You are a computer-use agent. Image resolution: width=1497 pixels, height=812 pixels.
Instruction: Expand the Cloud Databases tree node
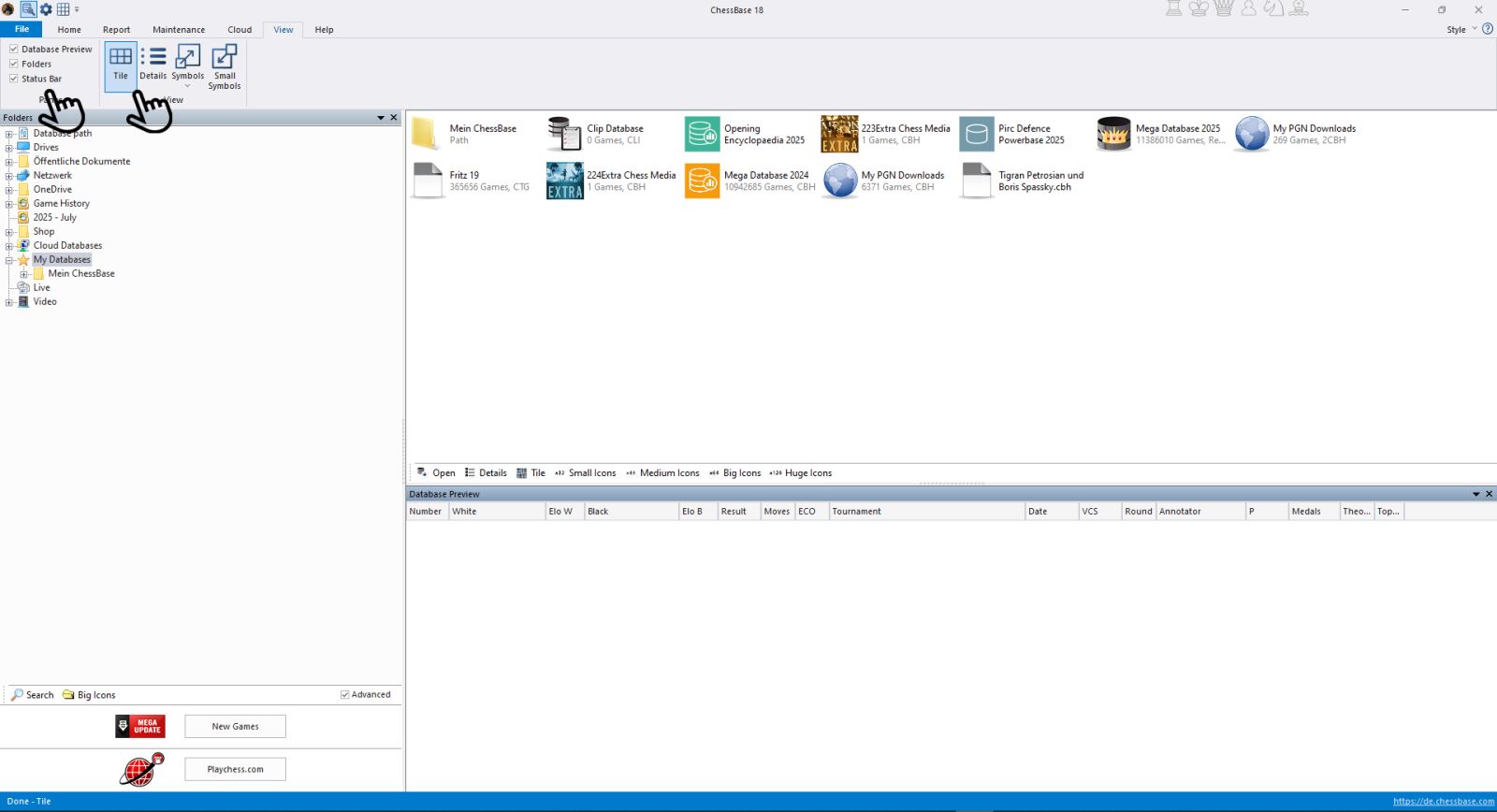[9, 246]
